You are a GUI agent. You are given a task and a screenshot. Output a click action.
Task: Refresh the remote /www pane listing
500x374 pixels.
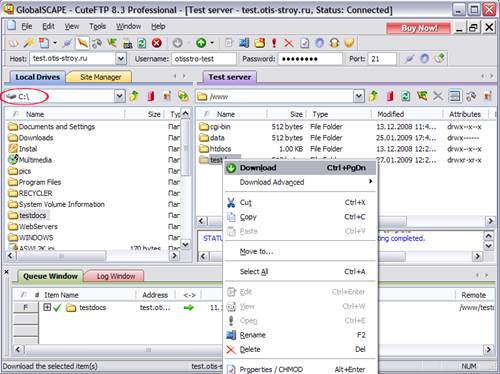405,96
